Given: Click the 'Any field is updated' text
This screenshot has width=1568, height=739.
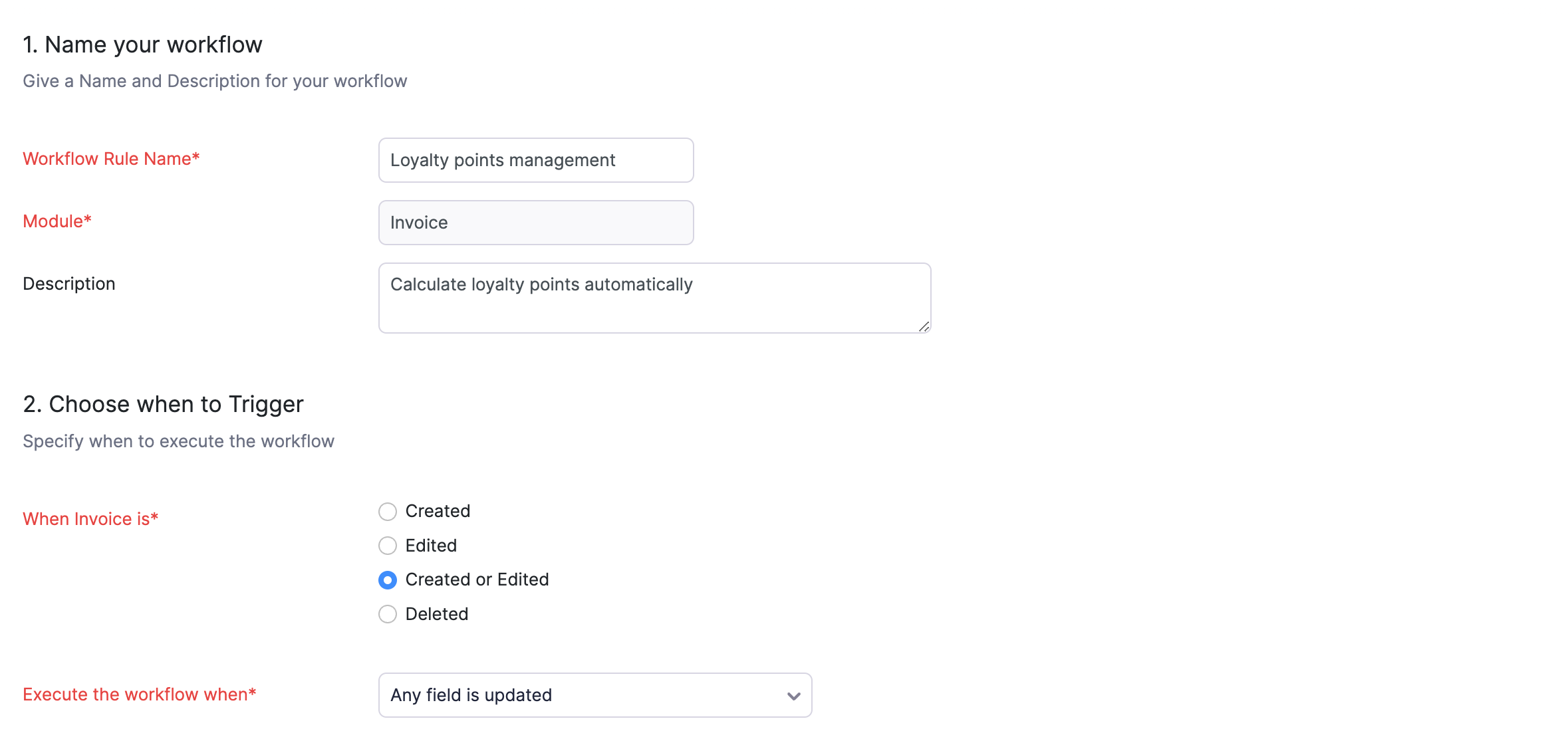Looking at the screenshot, I should 471,695.
